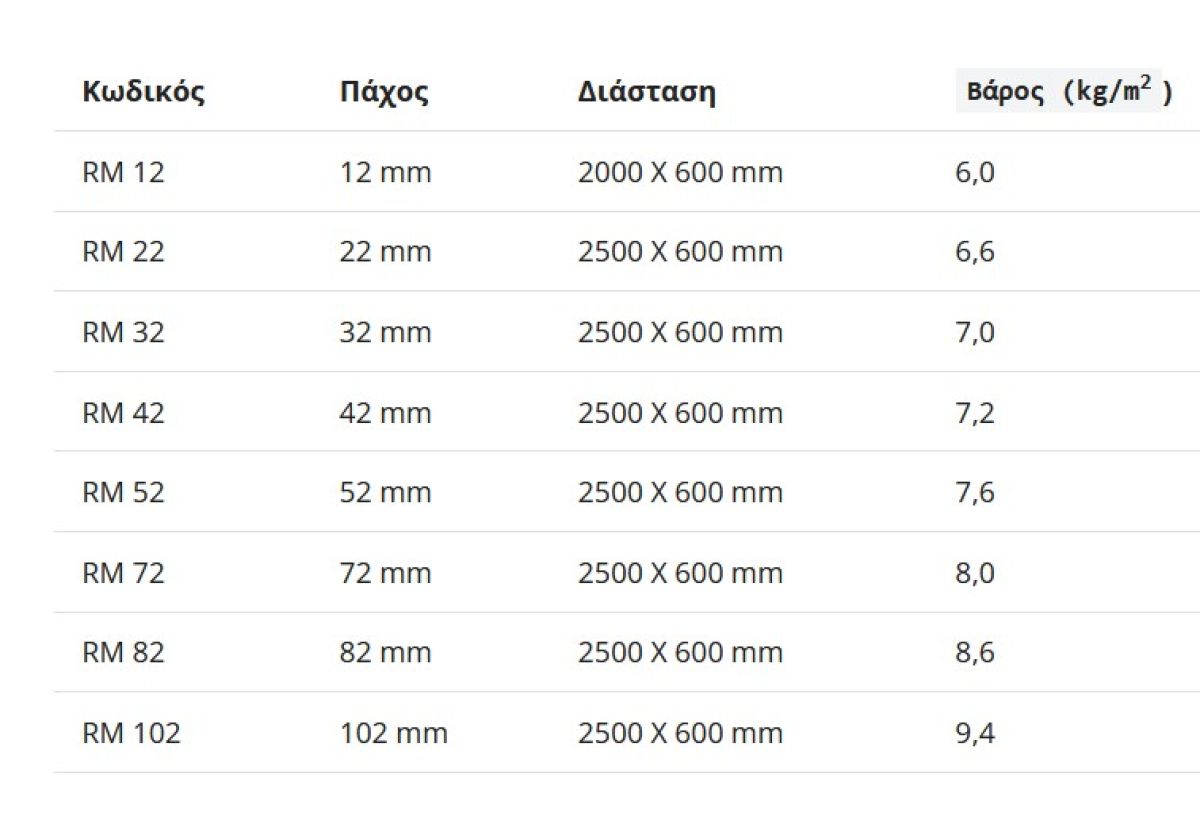Click the 12 mm thickness cell
1200x816 pixels.
tap(385, 173)
